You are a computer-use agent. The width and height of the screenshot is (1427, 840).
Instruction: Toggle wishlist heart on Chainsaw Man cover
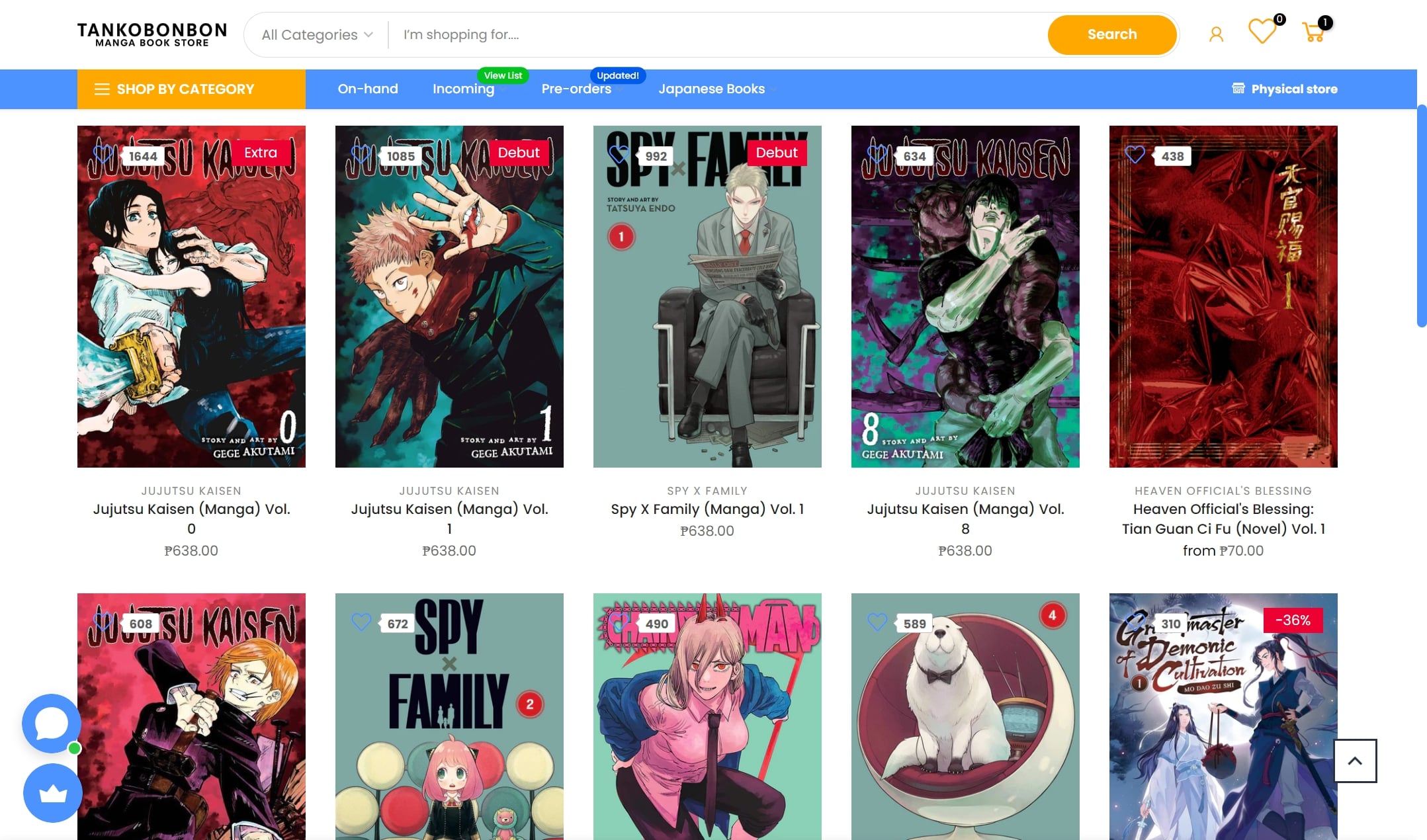tap(619, 622)
